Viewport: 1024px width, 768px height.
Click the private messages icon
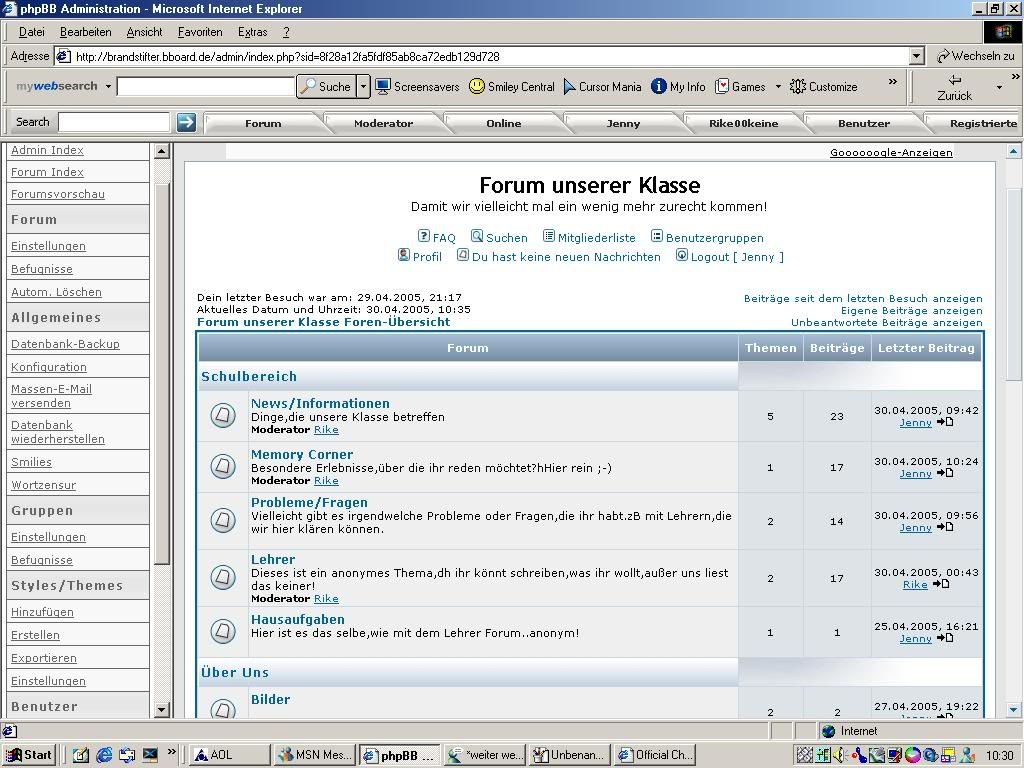[x=463, y=255]
